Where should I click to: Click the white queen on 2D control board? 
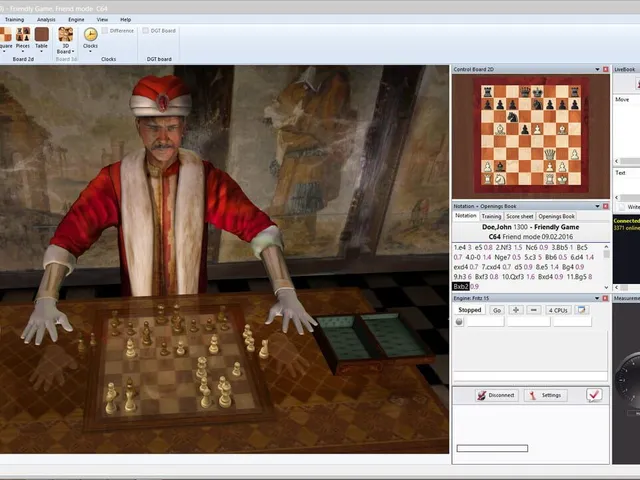(550, 154)
